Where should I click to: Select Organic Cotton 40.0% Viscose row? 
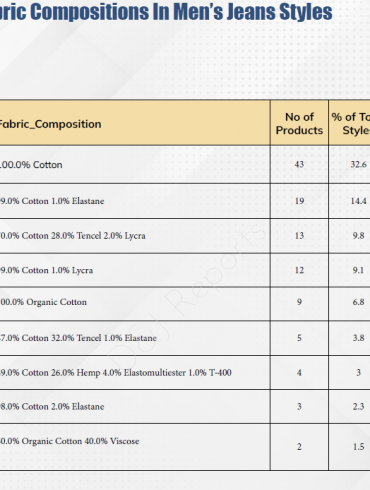coord(69,441)
